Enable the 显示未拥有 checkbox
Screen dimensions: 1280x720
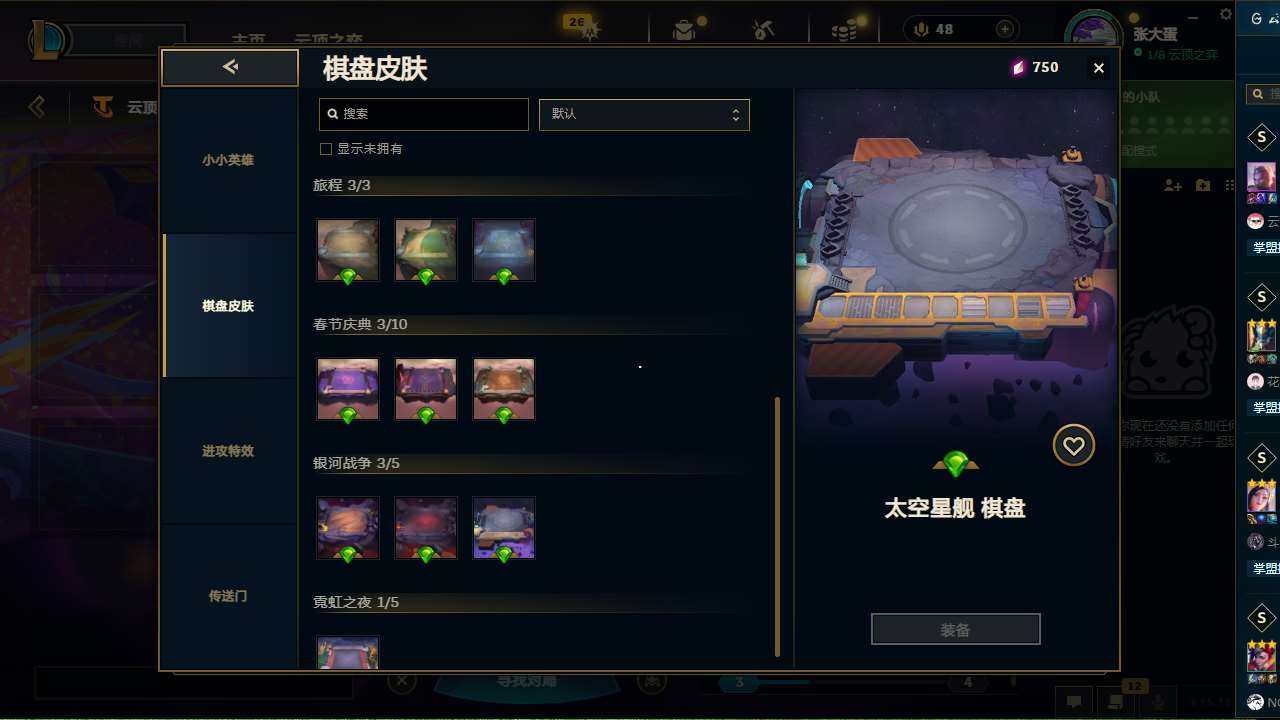pos(325,149)
